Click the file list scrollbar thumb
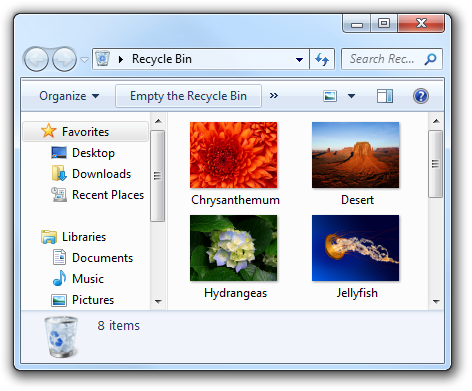The width and height of the screenshot is (472, 391). click(435, 164)
